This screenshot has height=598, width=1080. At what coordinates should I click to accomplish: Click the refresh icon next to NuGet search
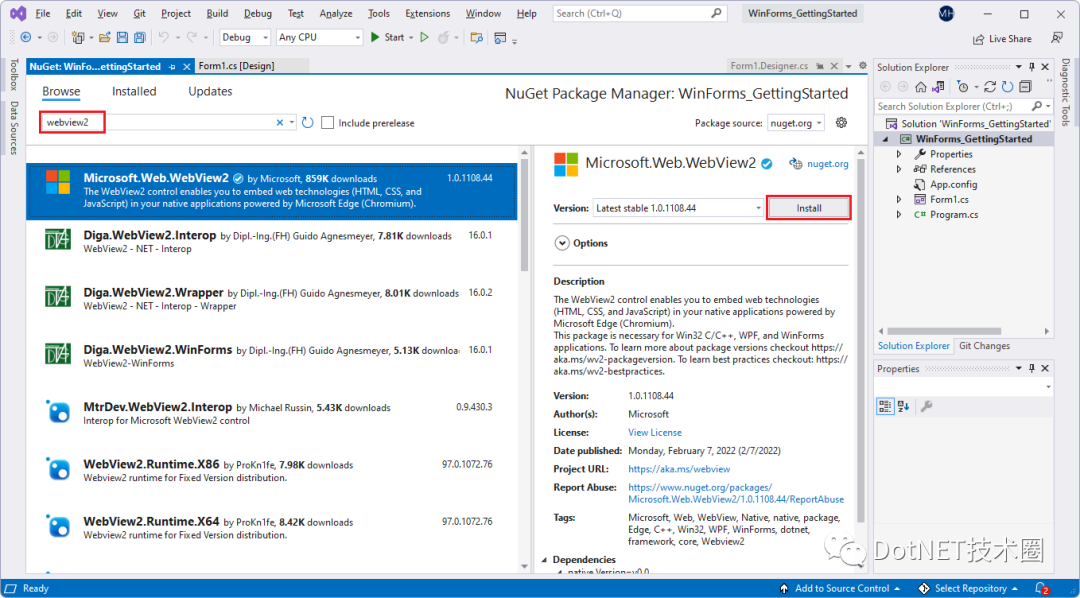point(308,123)
